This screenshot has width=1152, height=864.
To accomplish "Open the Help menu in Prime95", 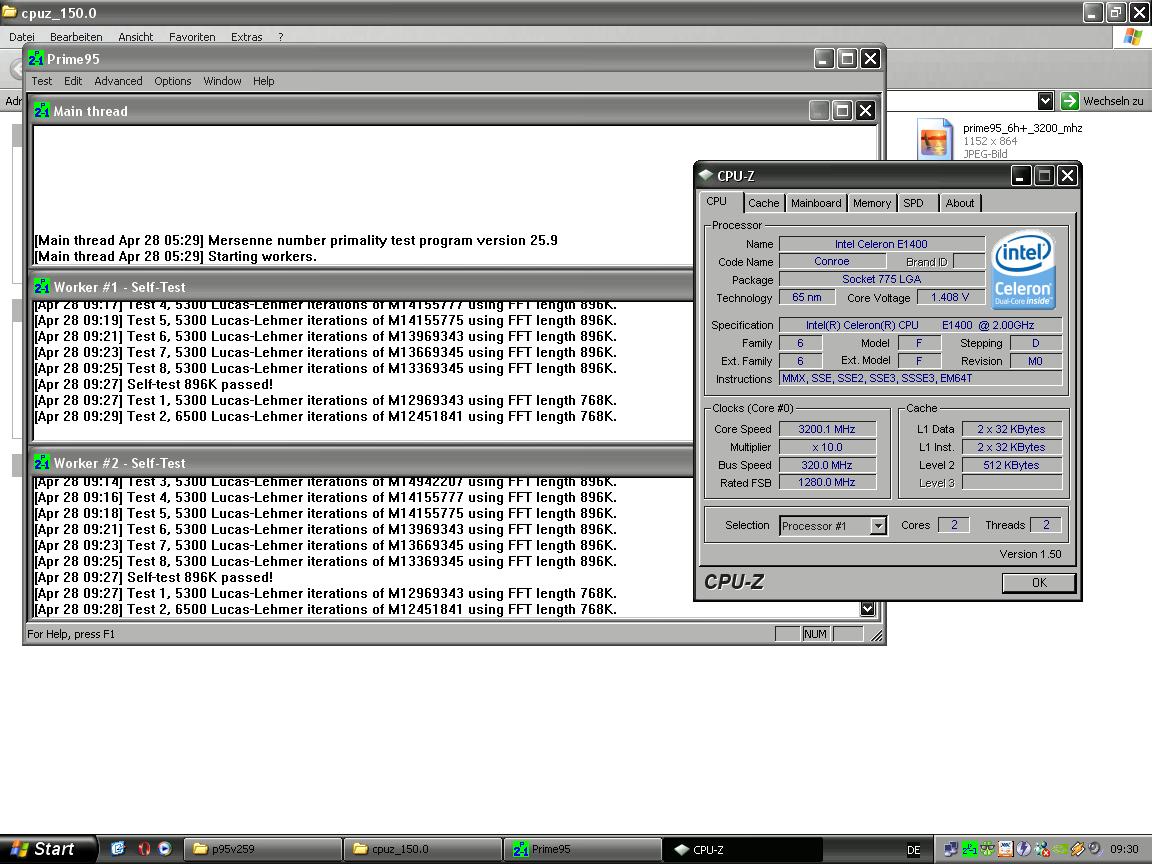I will tap(263, 81).
